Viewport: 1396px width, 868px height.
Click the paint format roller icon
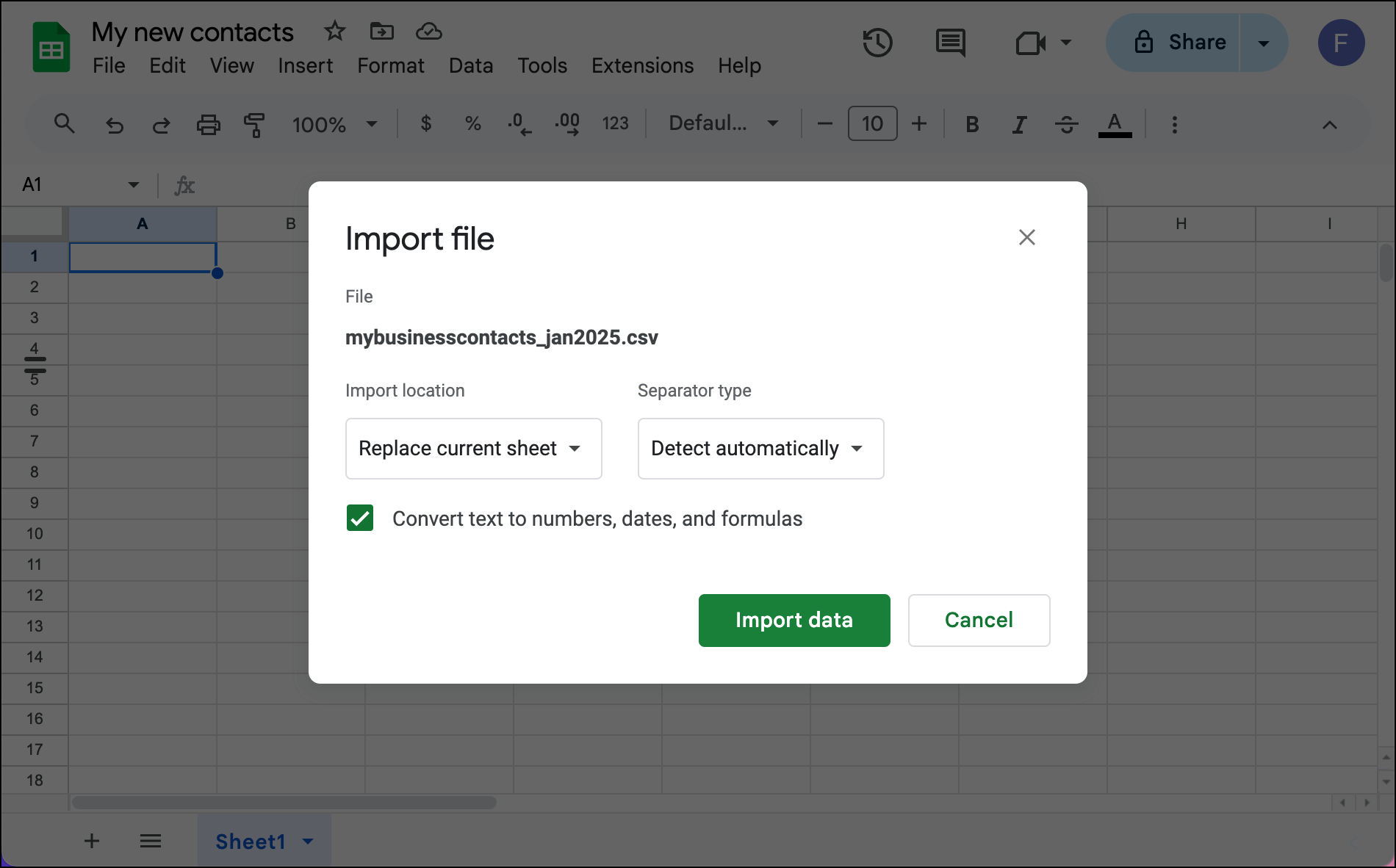[254, 124]
